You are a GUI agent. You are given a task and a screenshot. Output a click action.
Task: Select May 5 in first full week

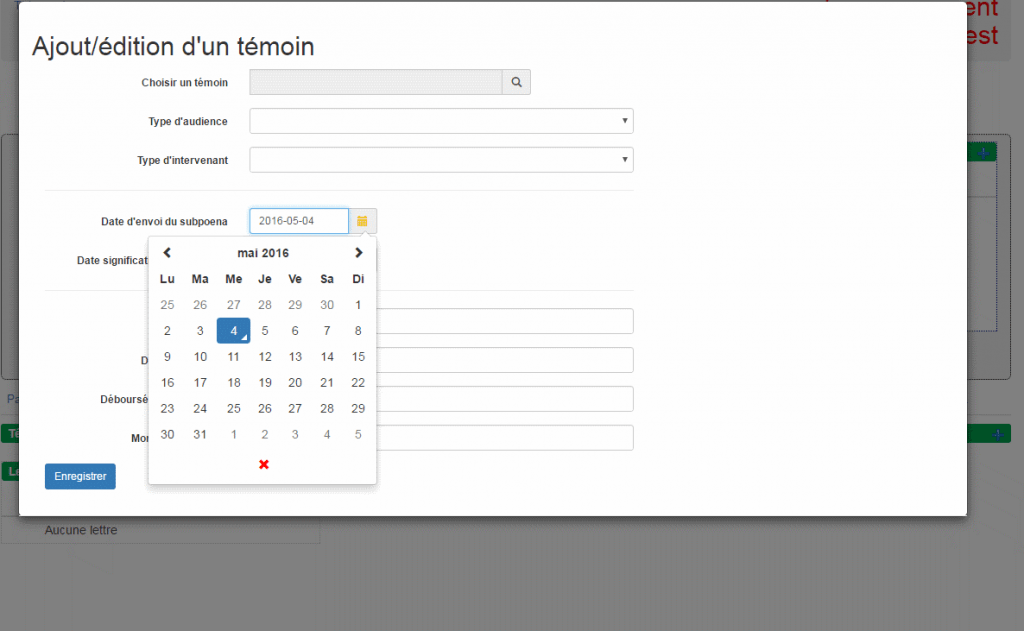pos(264,331)
